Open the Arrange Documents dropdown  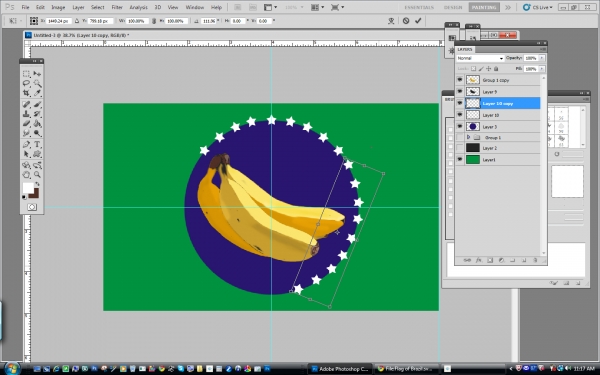(318, 7)
